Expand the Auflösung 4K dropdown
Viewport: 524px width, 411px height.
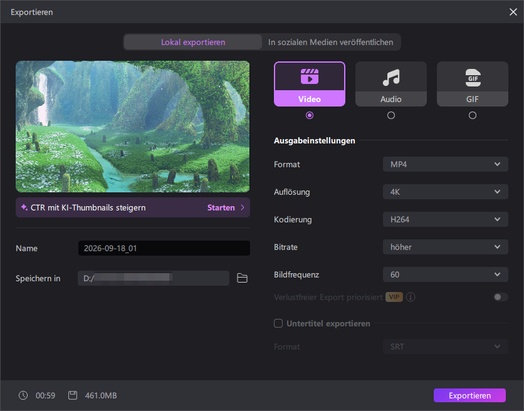click(445, 192)
